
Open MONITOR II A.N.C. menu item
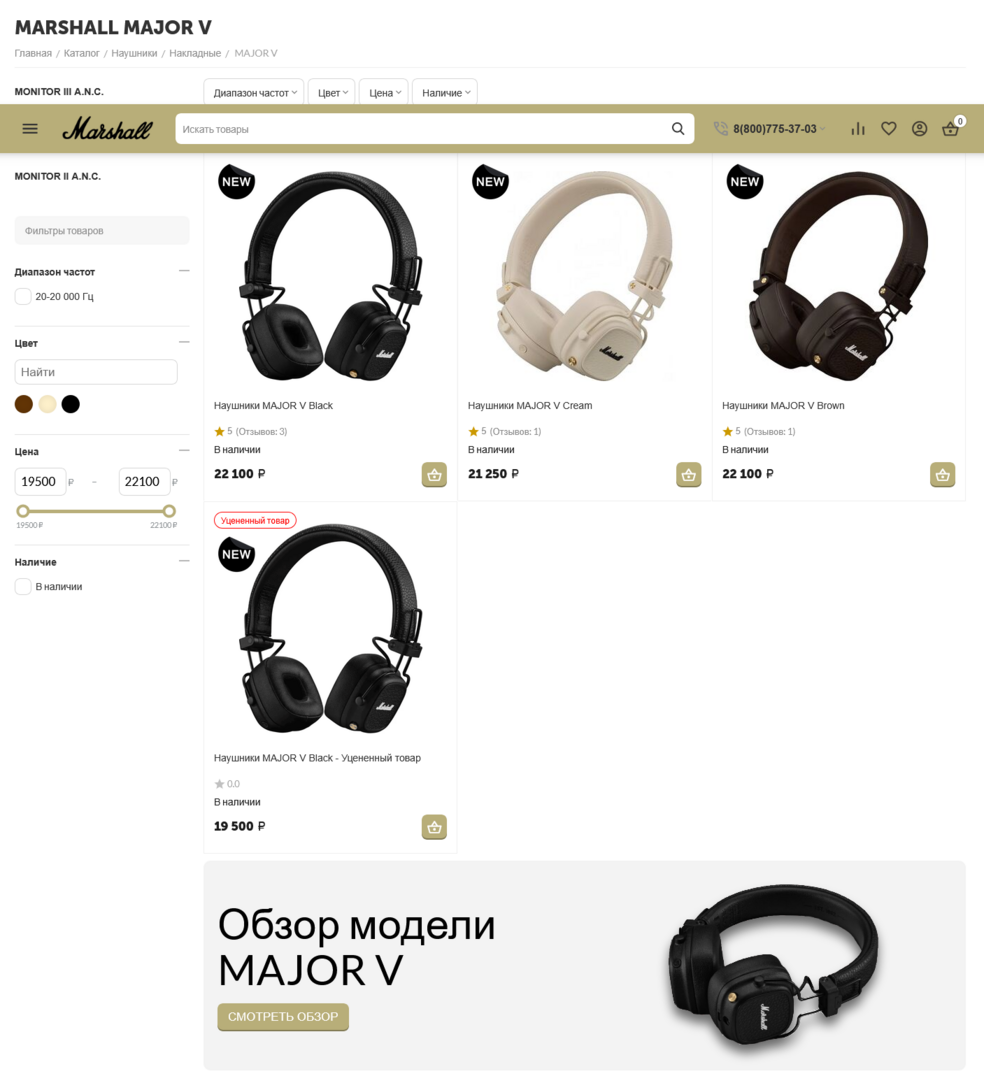point(58,177)
